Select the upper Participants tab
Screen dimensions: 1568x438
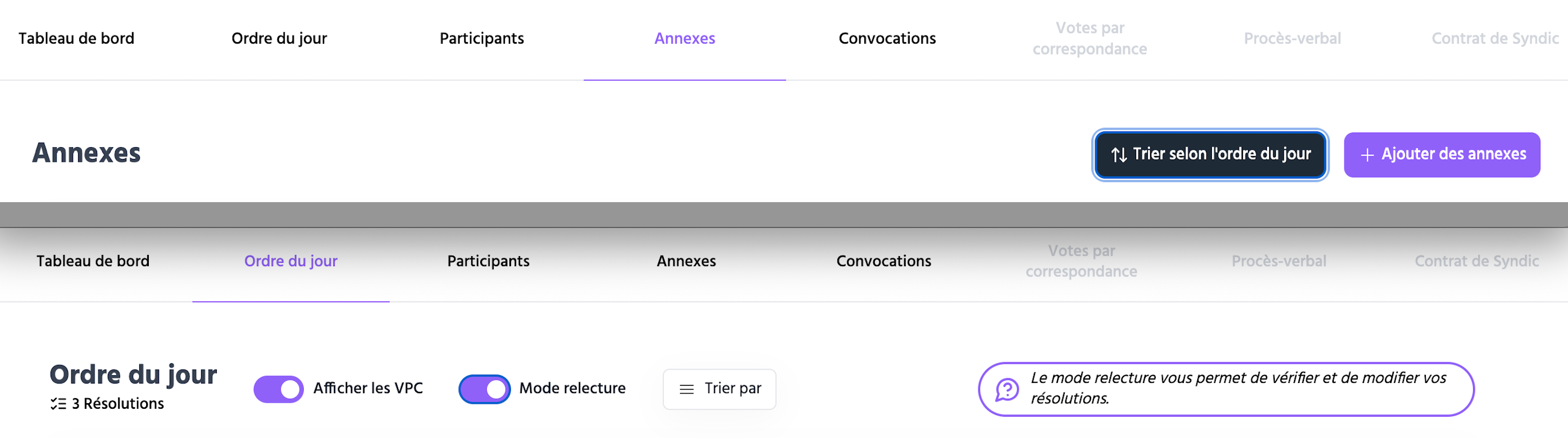[x=481, y=39]
